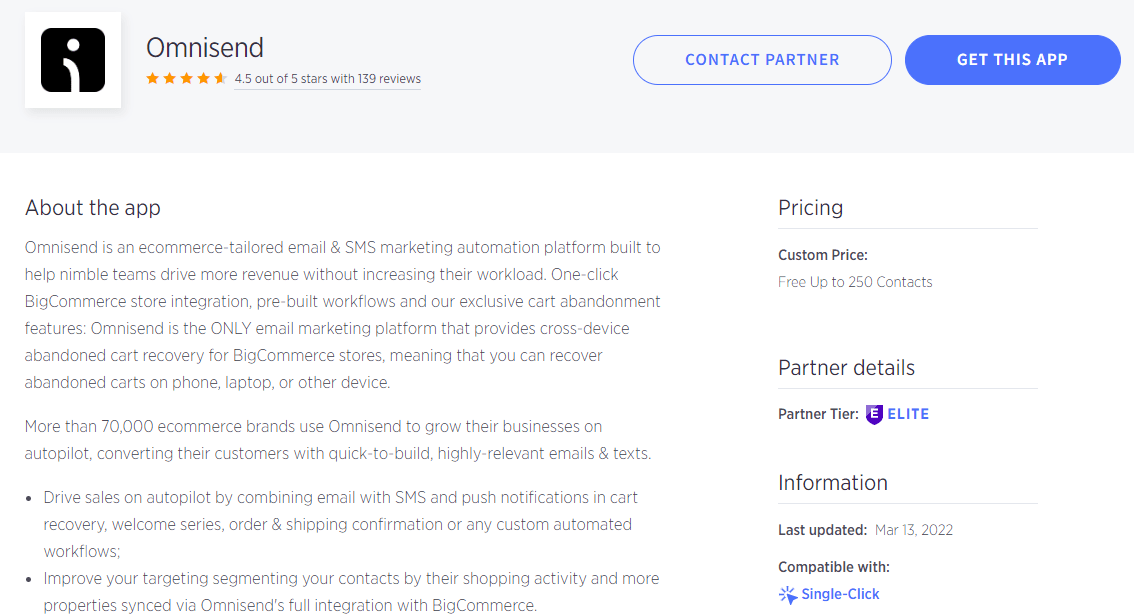Click the paragraph starting 'Omnisend is an ecommerce-tailored'
This screenshot has width=1134, height=615.
(x=343, y=315)
